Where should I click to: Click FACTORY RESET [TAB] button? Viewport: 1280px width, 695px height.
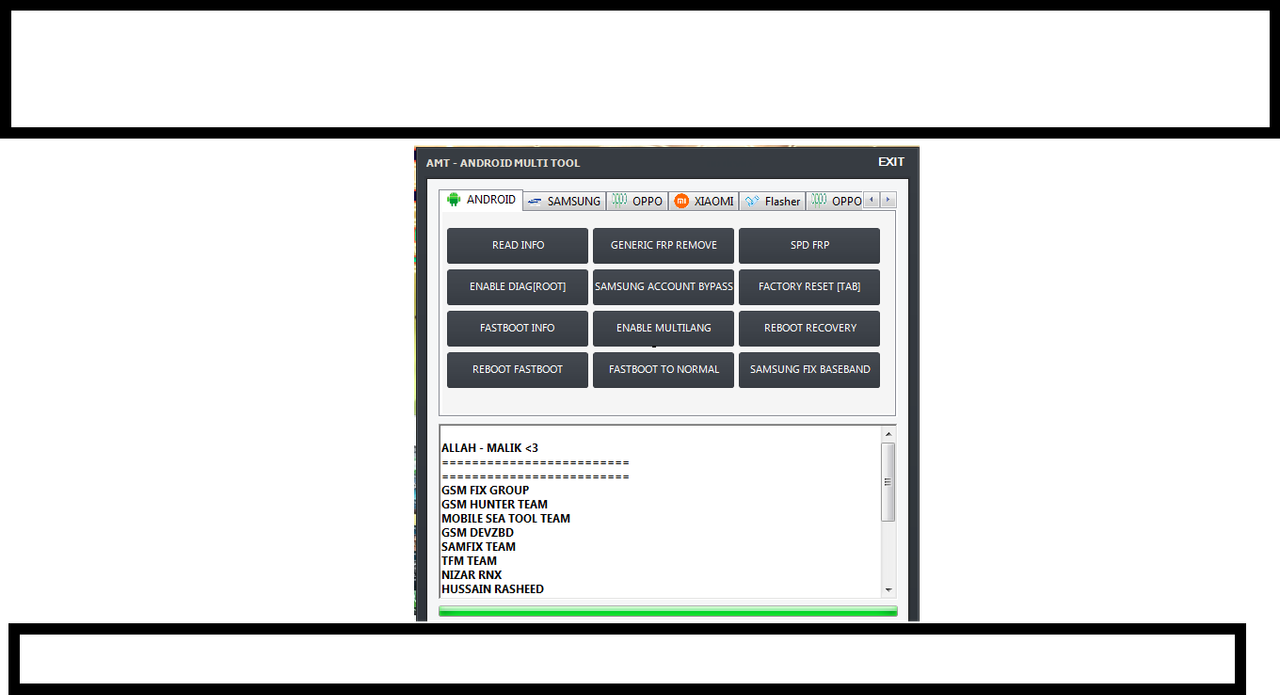coord(810,287)
